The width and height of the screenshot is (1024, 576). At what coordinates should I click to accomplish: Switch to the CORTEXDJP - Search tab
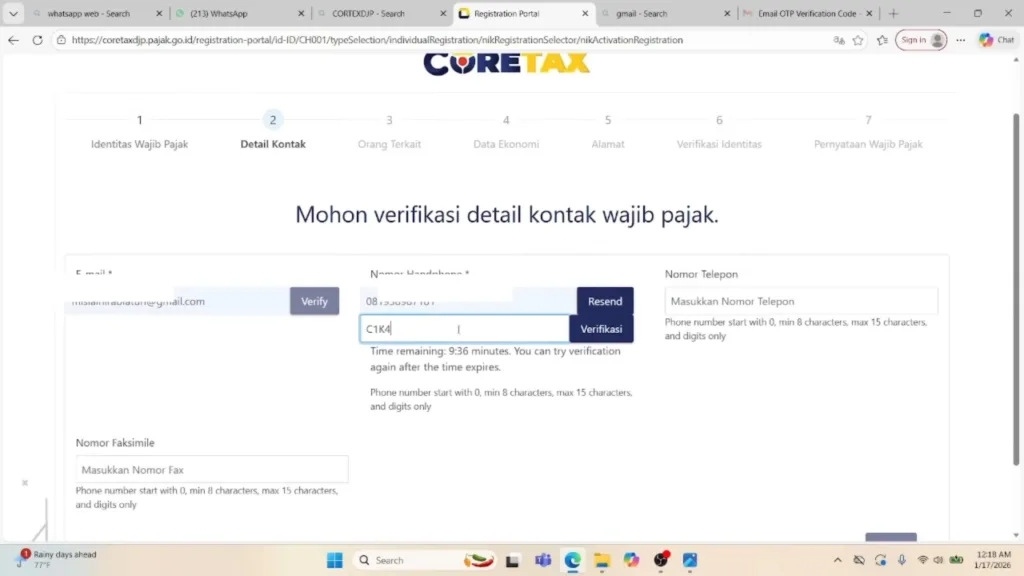368,13
